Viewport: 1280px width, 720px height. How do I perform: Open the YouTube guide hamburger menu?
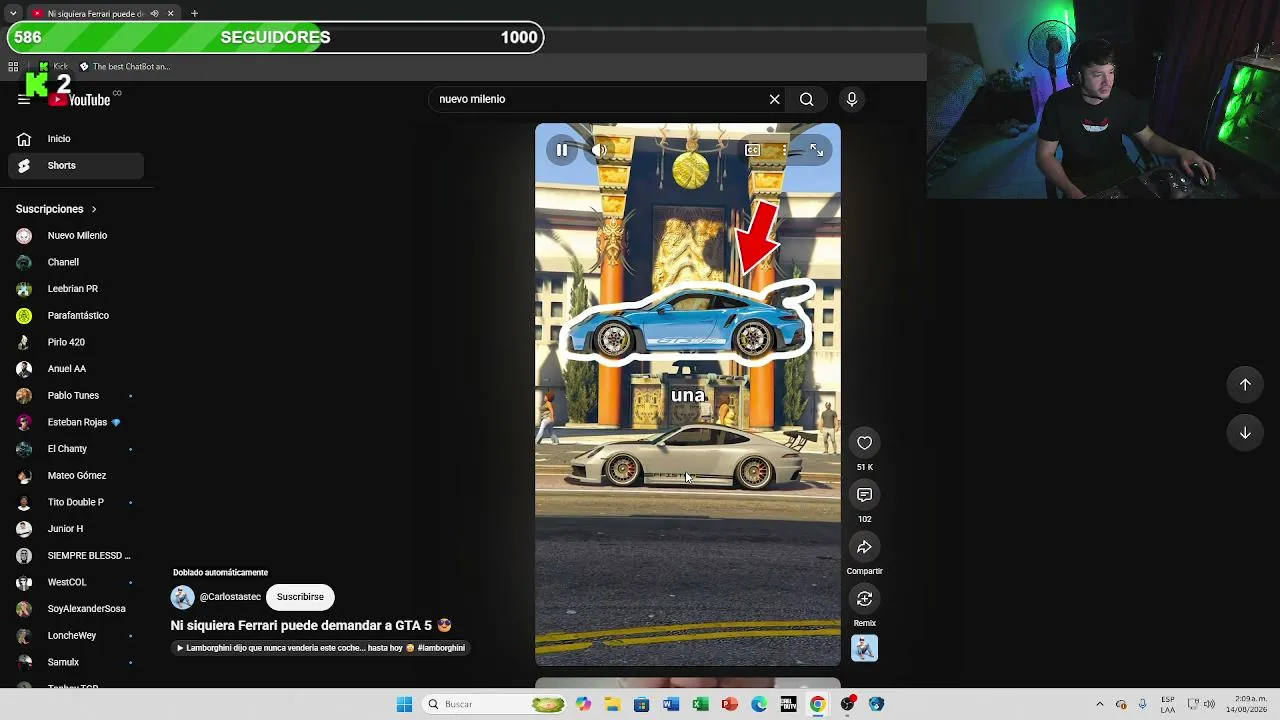24,99
